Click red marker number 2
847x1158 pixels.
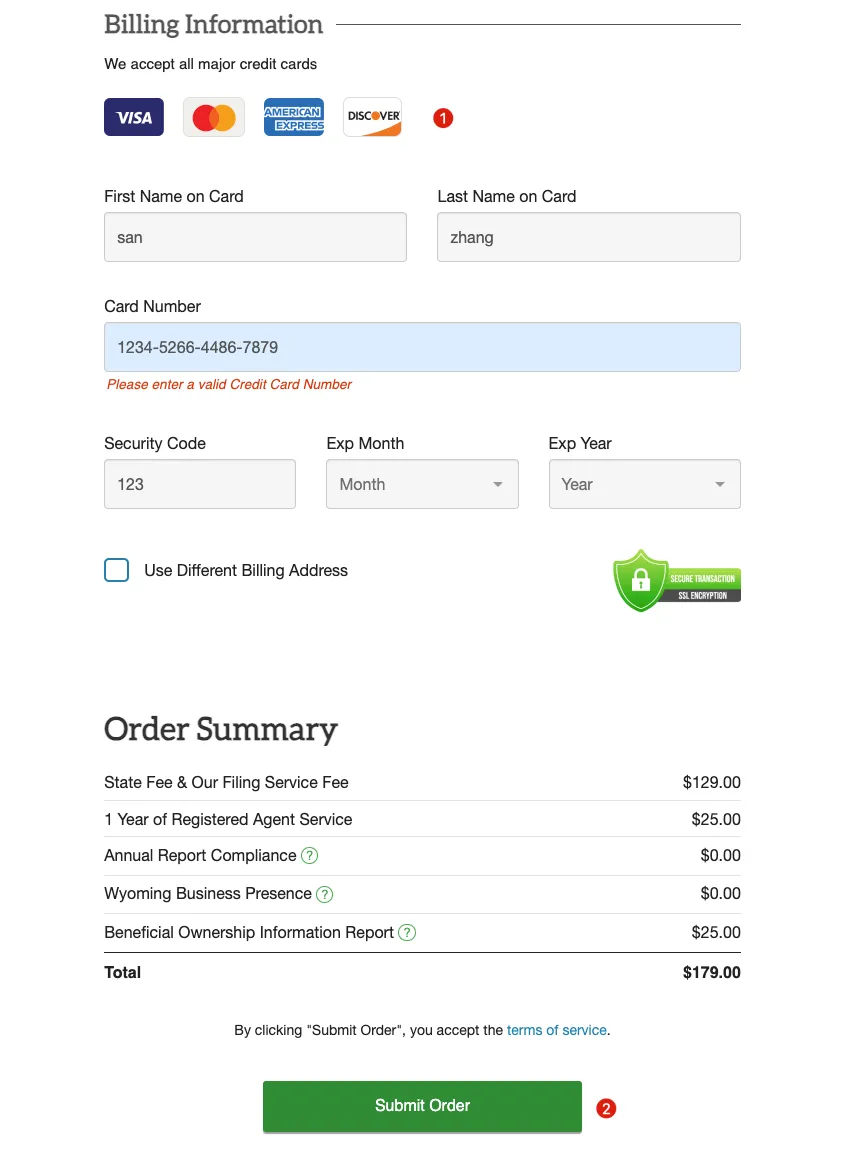coord(606,1108)
